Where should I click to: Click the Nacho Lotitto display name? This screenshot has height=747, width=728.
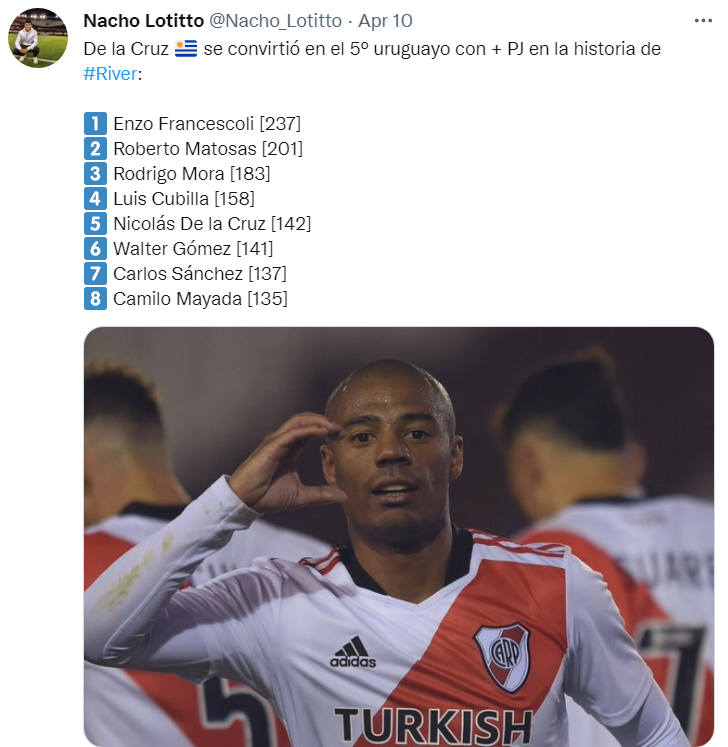143,20
